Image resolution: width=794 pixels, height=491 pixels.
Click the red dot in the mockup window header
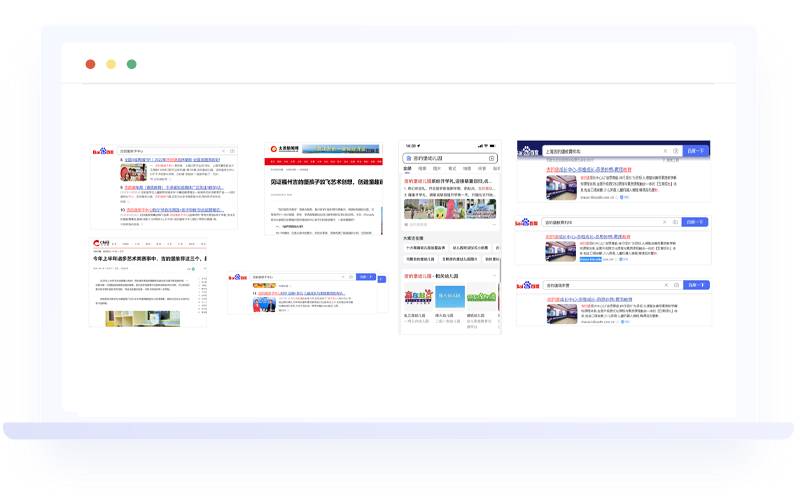click(91, 64)
